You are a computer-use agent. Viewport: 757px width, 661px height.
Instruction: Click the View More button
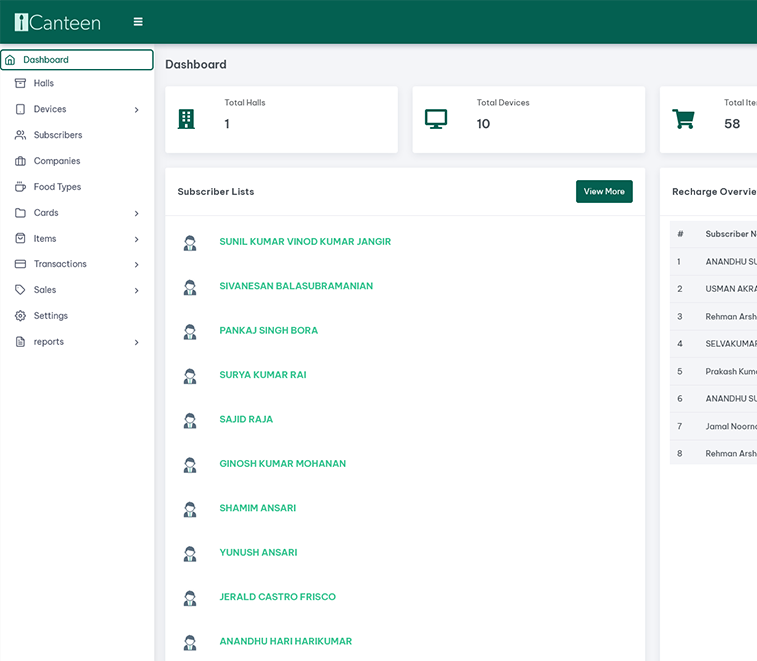pos(604,191)
